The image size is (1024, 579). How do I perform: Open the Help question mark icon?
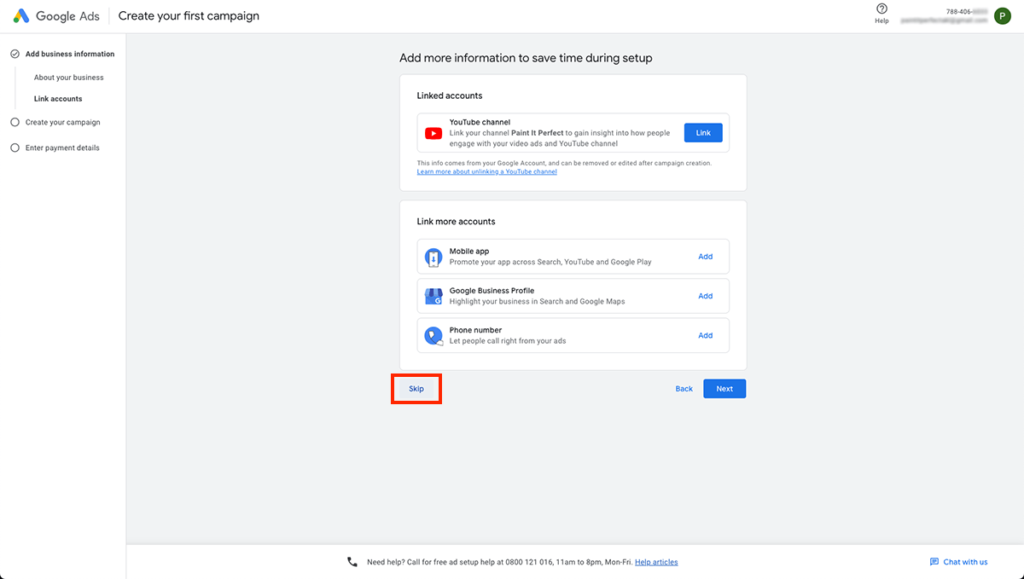(881, 9)
